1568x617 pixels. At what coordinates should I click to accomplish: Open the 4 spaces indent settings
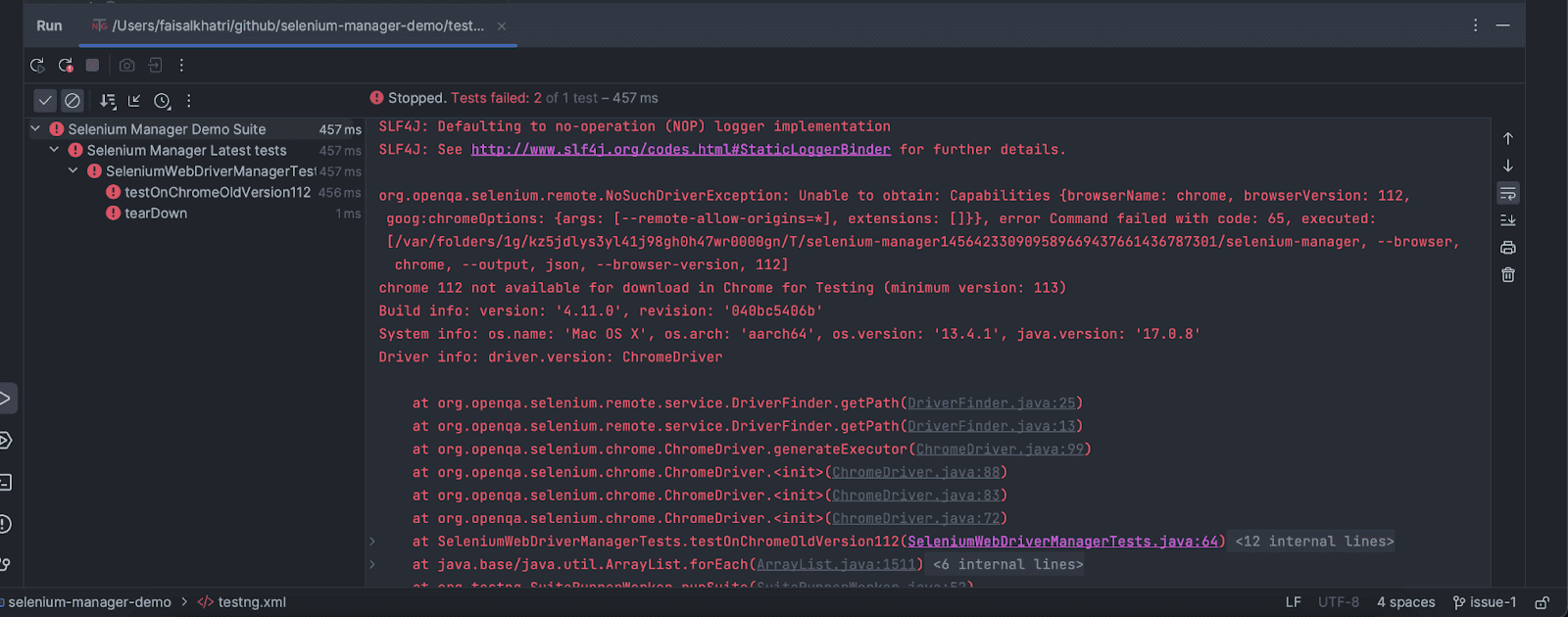(1405, 602)
